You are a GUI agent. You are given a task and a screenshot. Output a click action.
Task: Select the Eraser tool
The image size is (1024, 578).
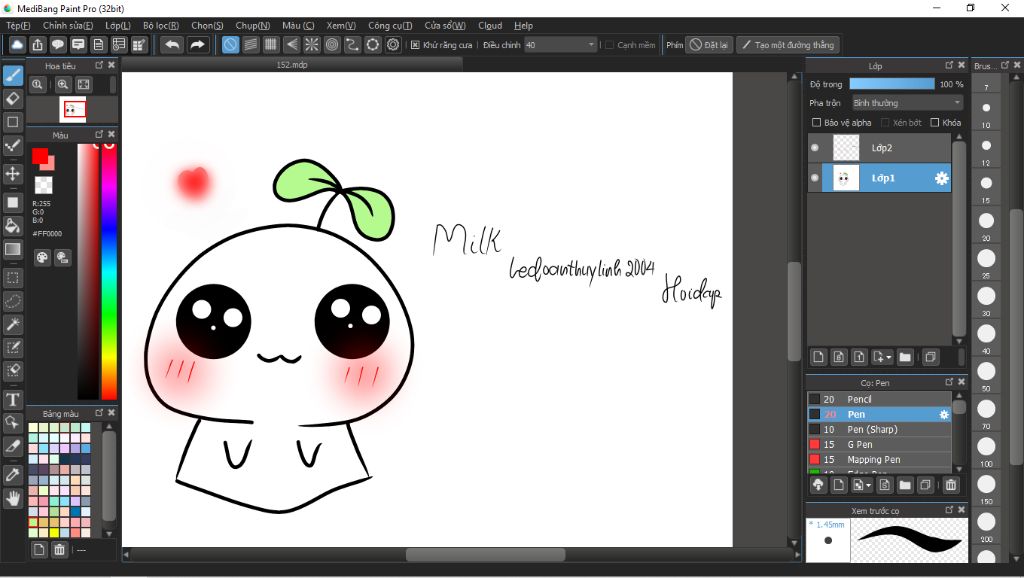[x=12, y=99]
